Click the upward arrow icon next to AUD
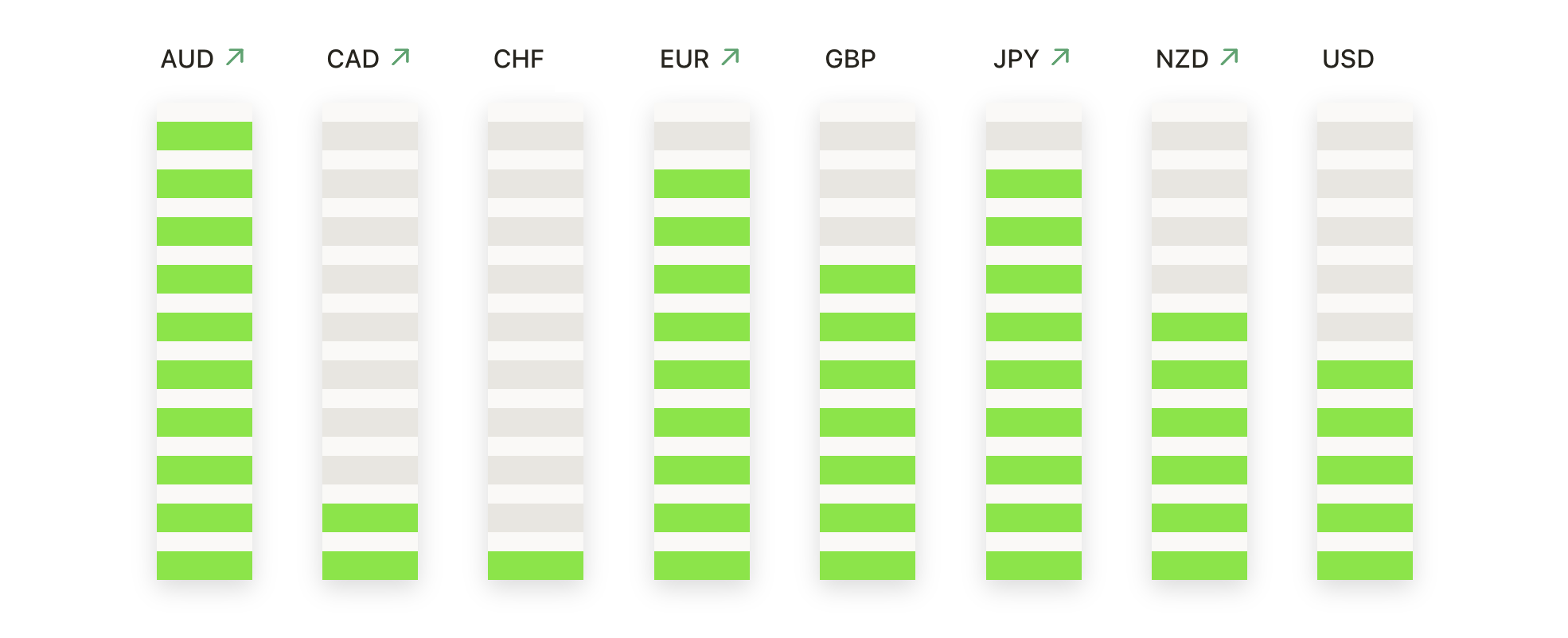The width and height of the screenshot is (1568, 638). pyautogui.click(x=235, y=57)
